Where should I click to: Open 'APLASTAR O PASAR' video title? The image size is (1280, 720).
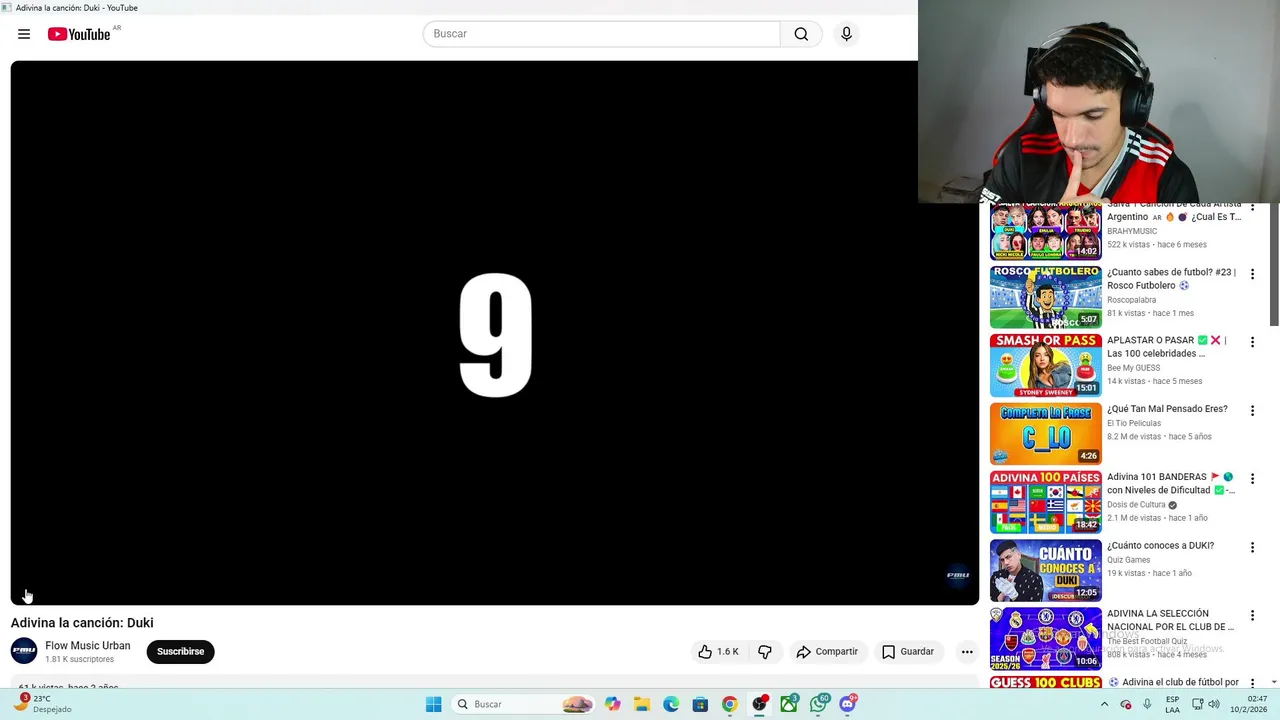[1166, 347]
